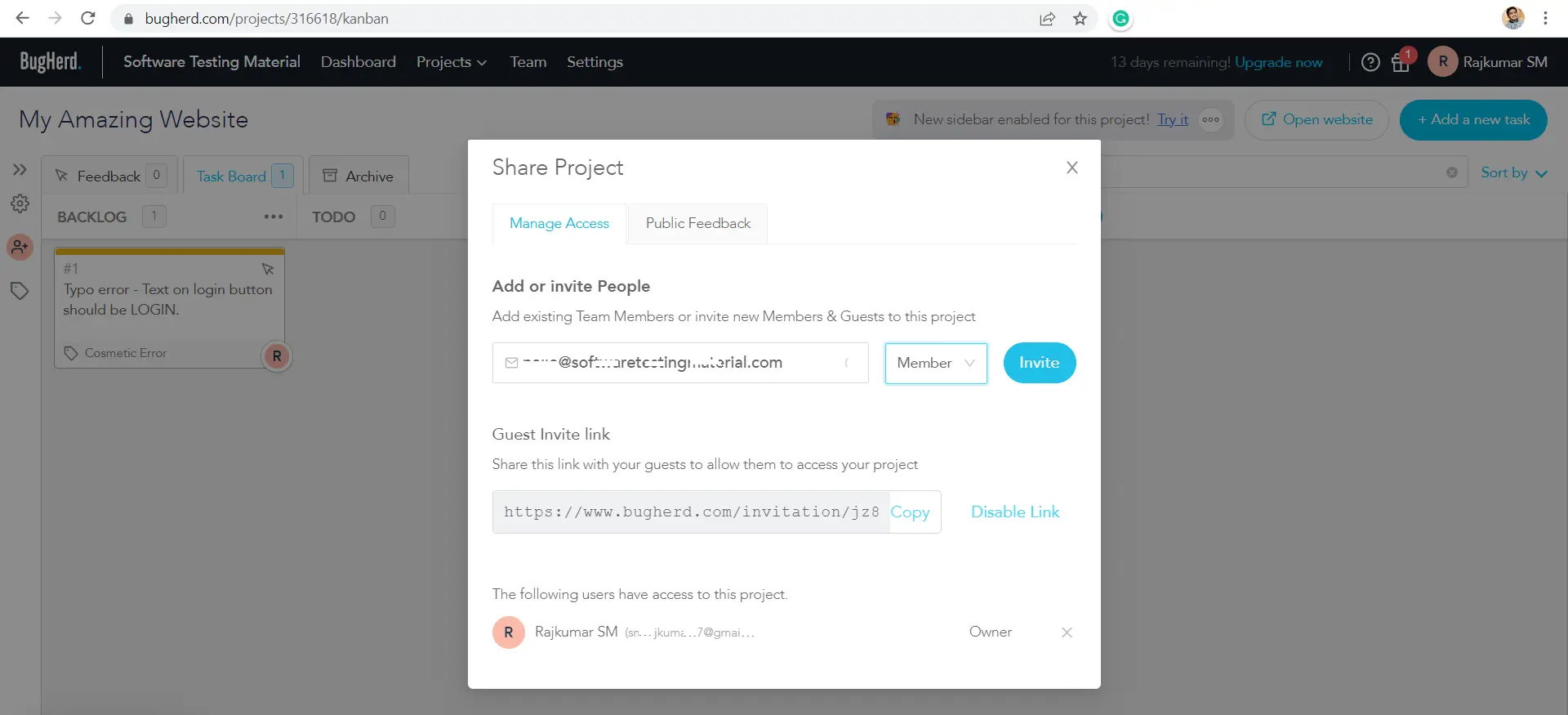Switch to the Manage Access tab

(559, 223)
